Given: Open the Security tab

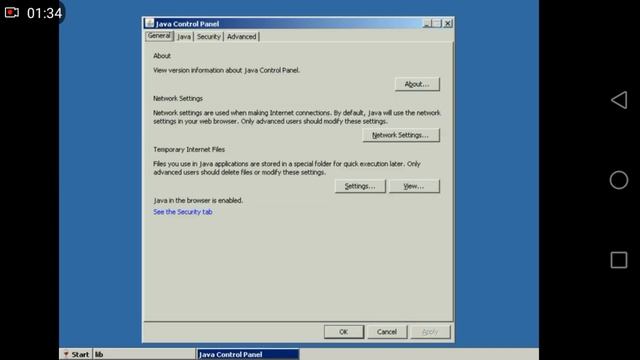Looking at the screenshot, I should 209,37.
